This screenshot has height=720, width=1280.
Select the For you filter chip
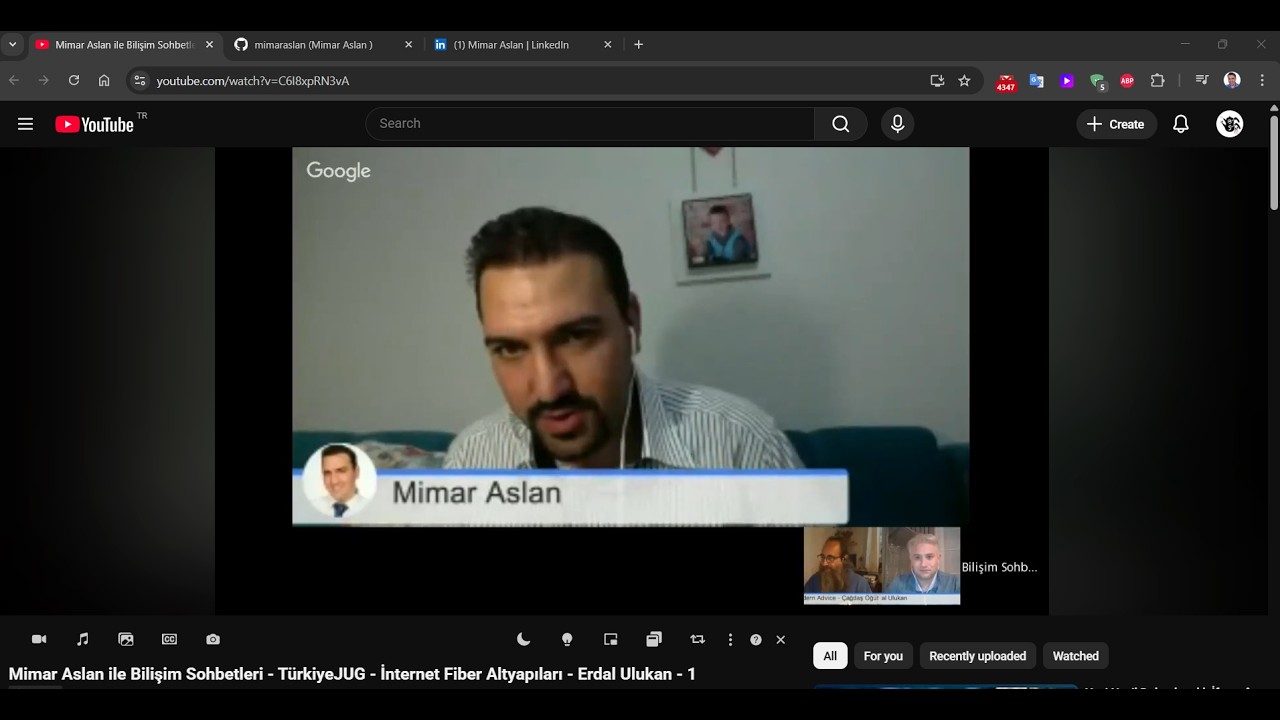coord(883,656)
